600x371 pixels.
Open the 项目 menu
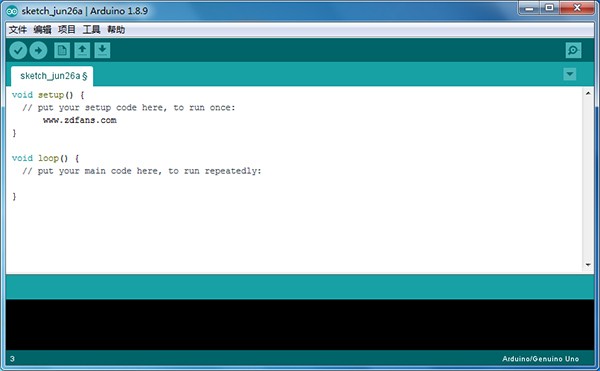pyautogui.click(x=67, y=29)
